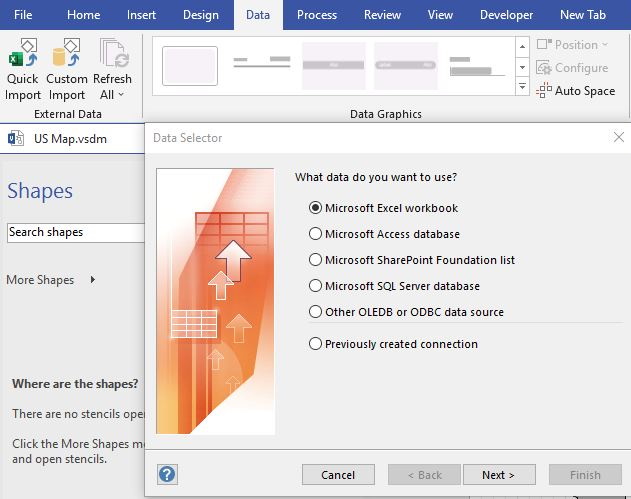Expand the More Shapes arrow

(93, 280)
